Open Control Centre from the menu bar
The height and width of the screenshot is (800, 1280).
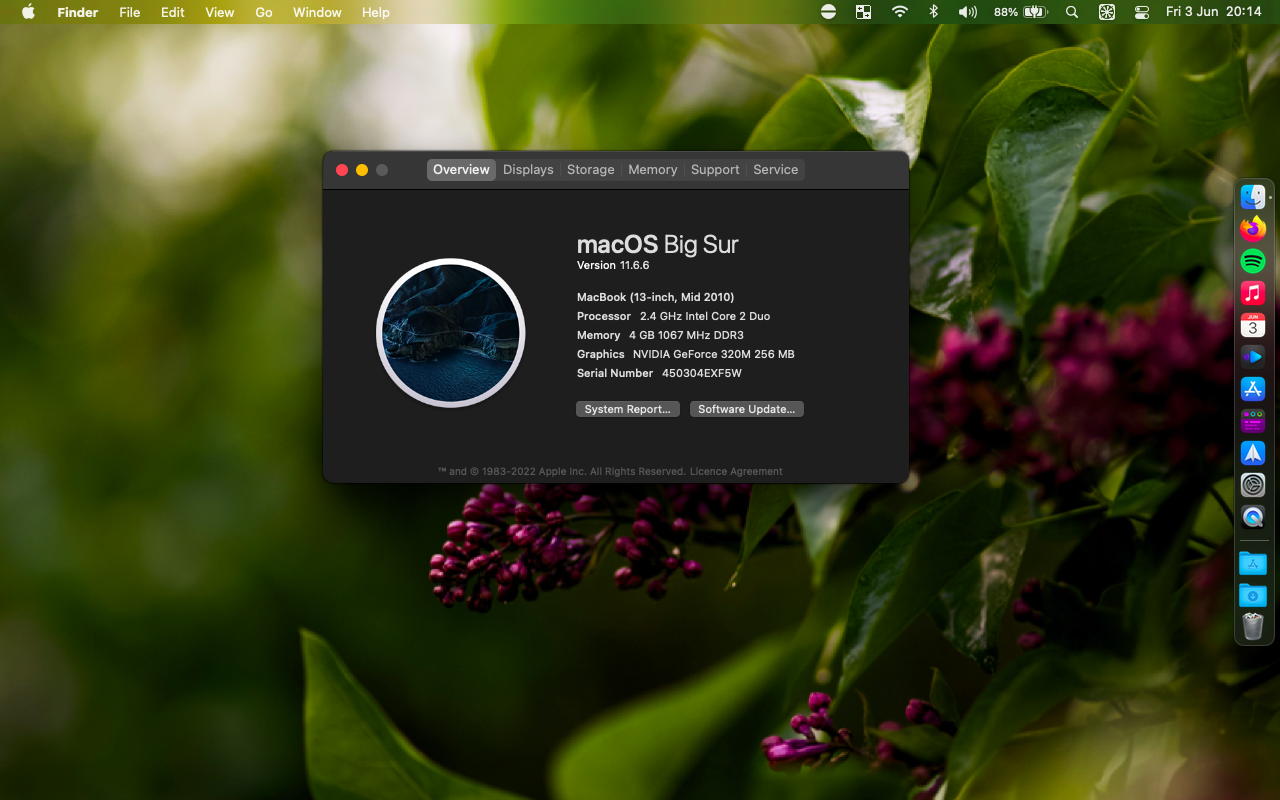click(1142, 12)
